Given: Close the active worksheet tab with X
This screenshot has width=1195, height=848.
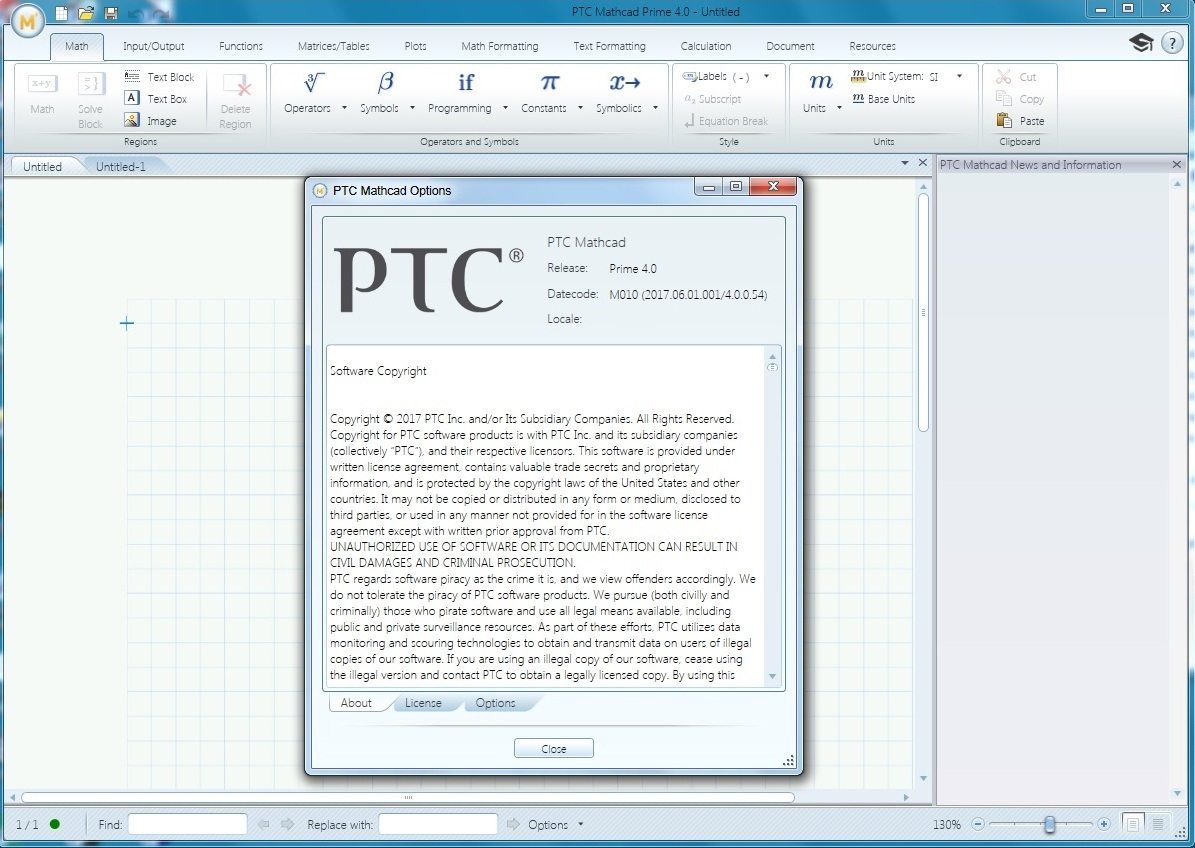Looking at the screenshot, I should (x=923, y=163).
